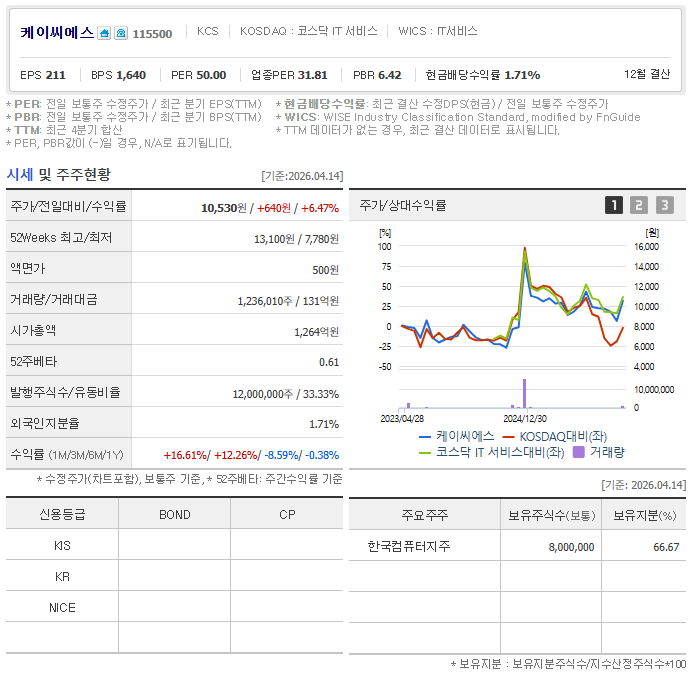Click the KR rating row
The width and height of the screenshot is (696, 681).
coord(174,577)
